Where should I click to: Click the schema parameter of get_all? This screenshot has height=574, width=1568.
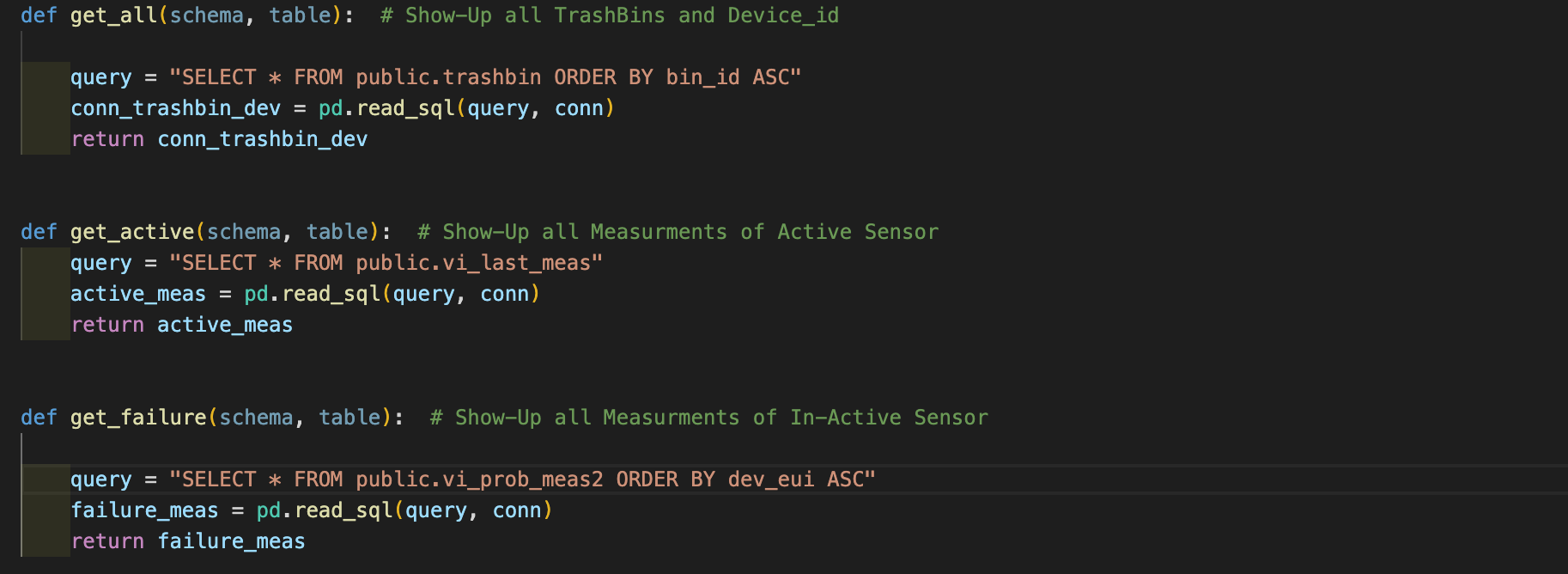coord(206,15)
